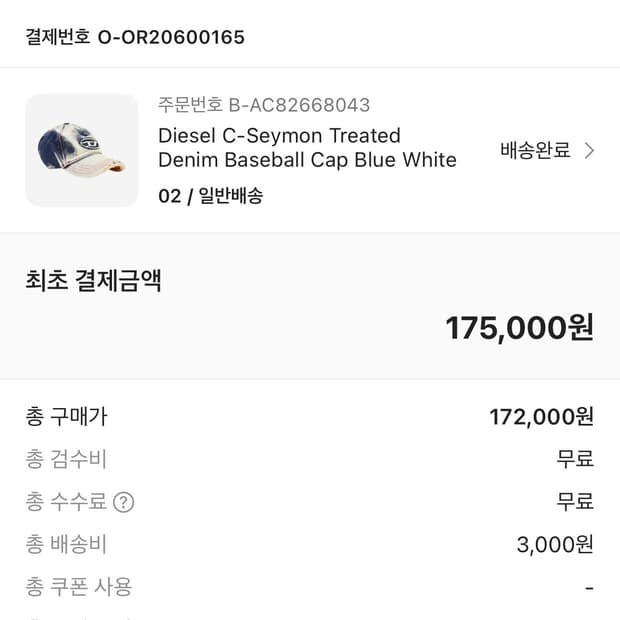Click the 총 구매가 label
Screen dimensions: 620x620
click(66, 417)
